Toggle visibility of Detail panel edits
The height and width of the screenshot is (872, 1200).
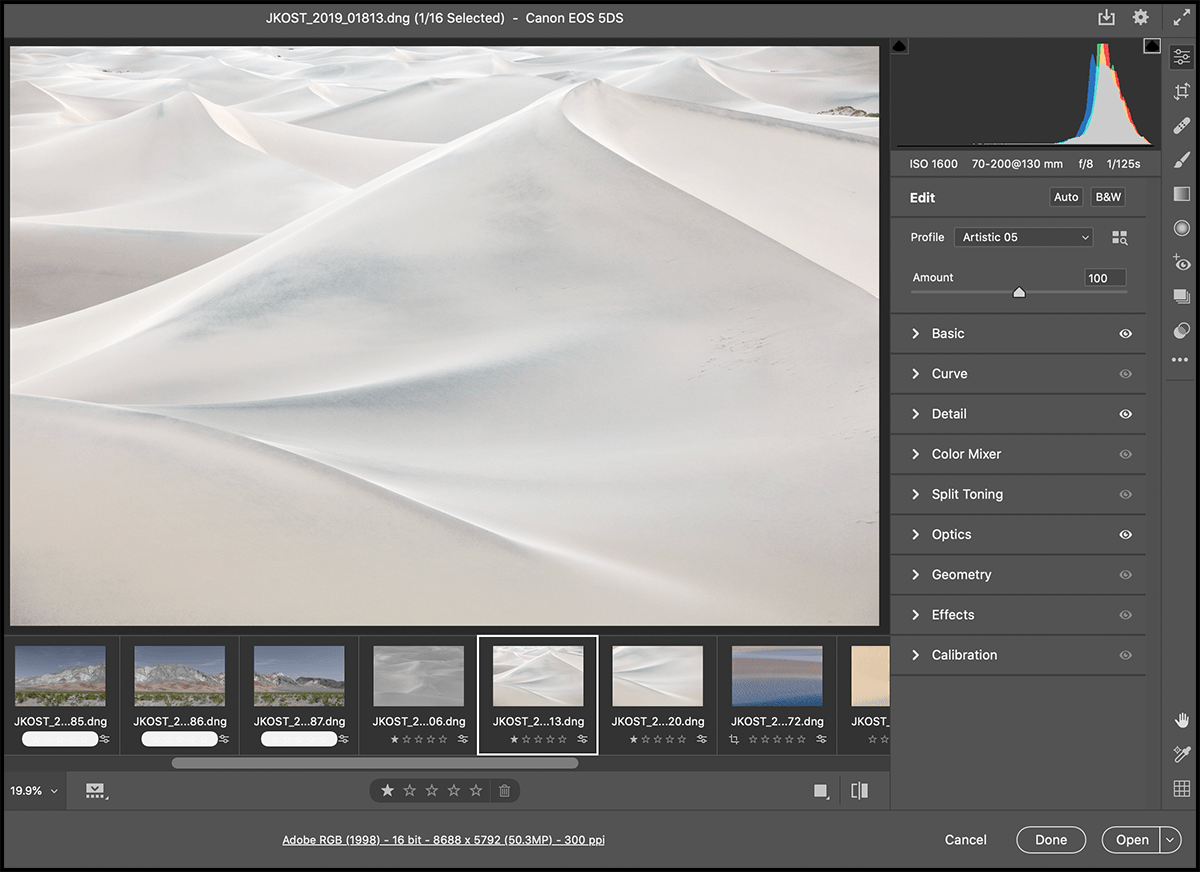pyautogui.click(x=1125, y=414)
